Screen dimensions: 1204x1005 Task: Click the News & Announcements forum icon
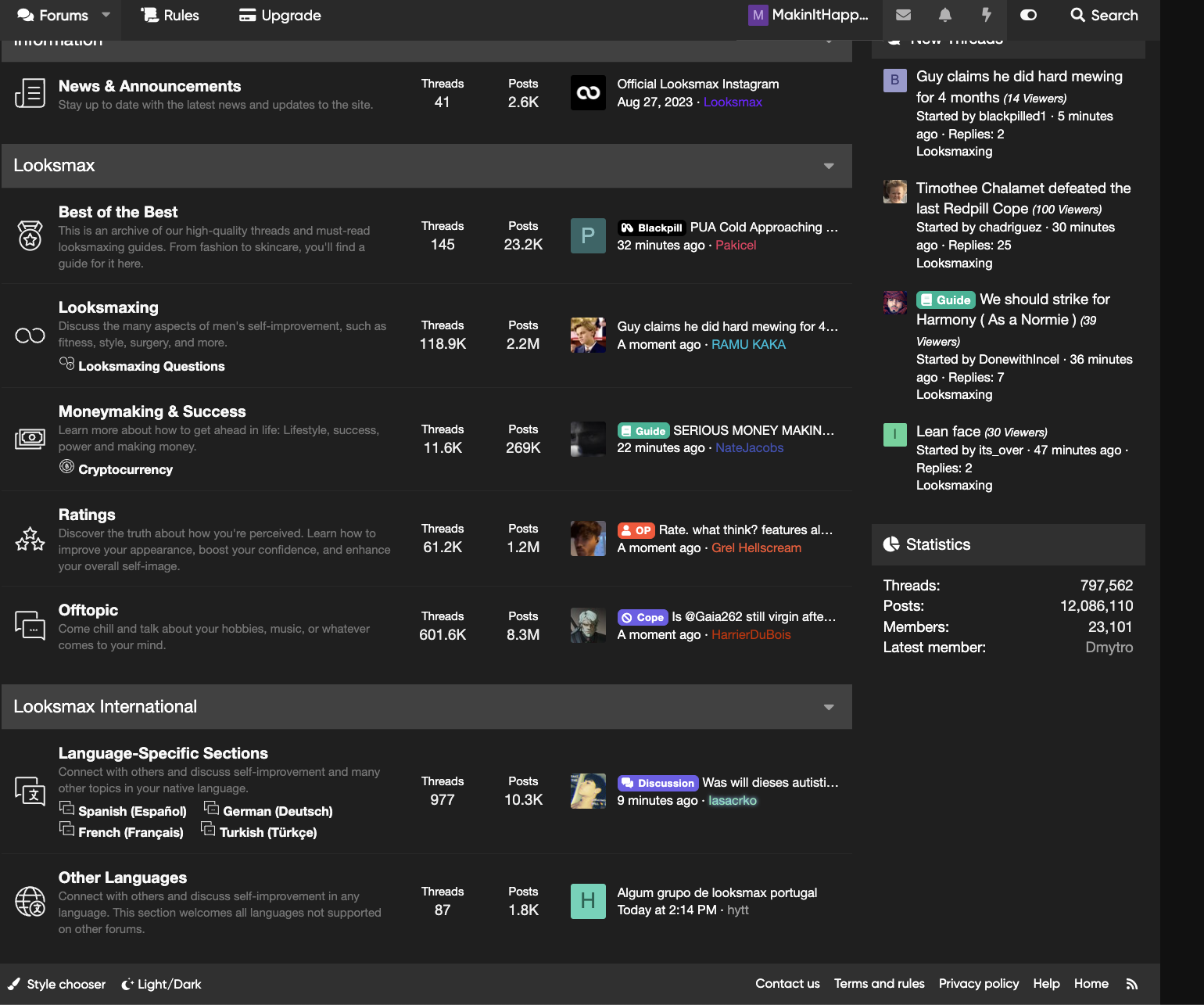pyautogui.click(x=30, y=93)
